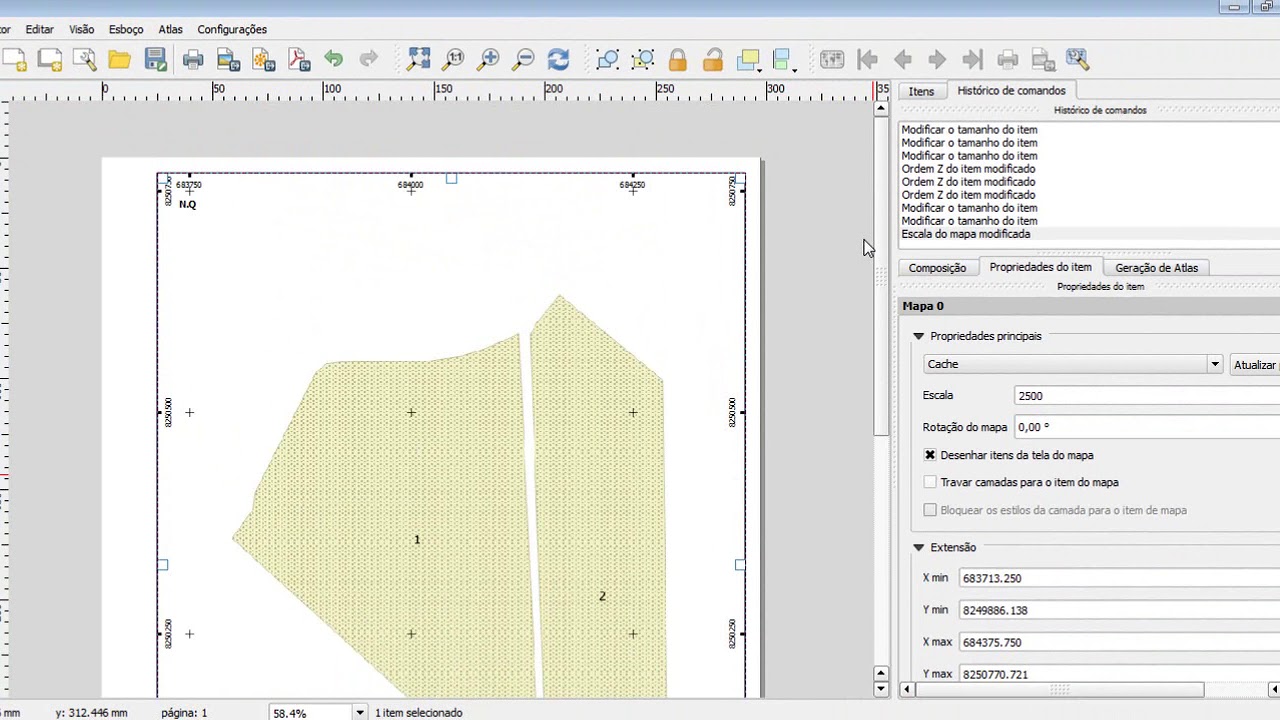Set zoom to 100% (1:1)
Screen dimensions: 1280x720
pyautogui.click(x=453, y=59)
